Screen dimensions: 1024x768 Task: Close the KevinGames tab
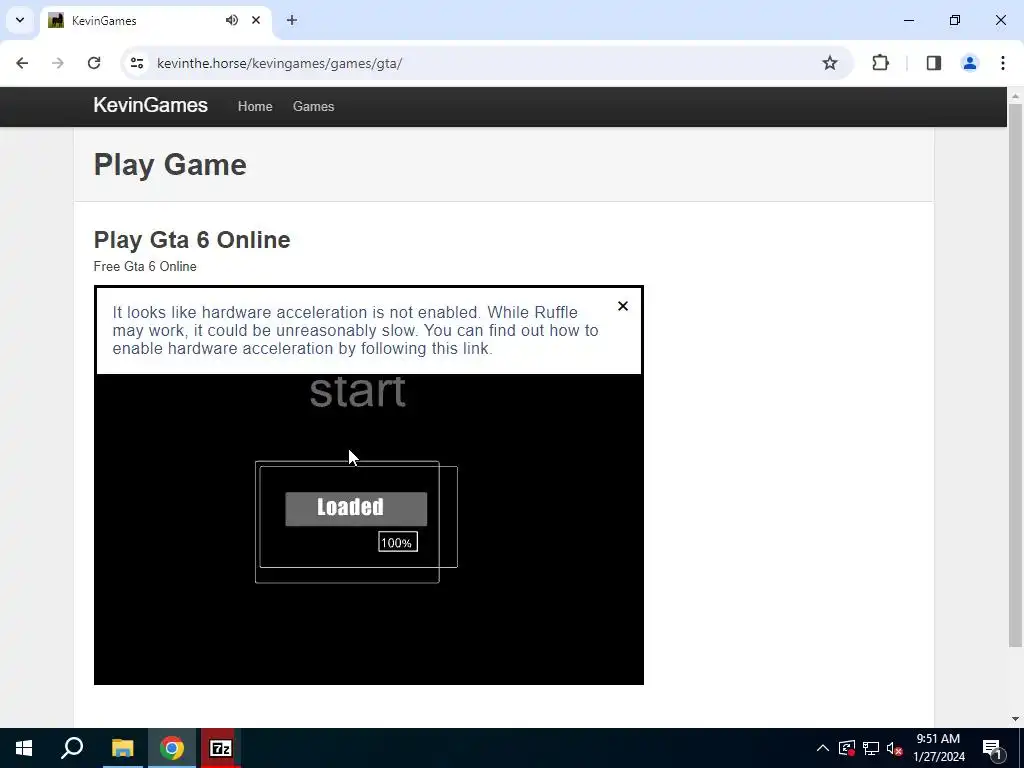[256, 20]
